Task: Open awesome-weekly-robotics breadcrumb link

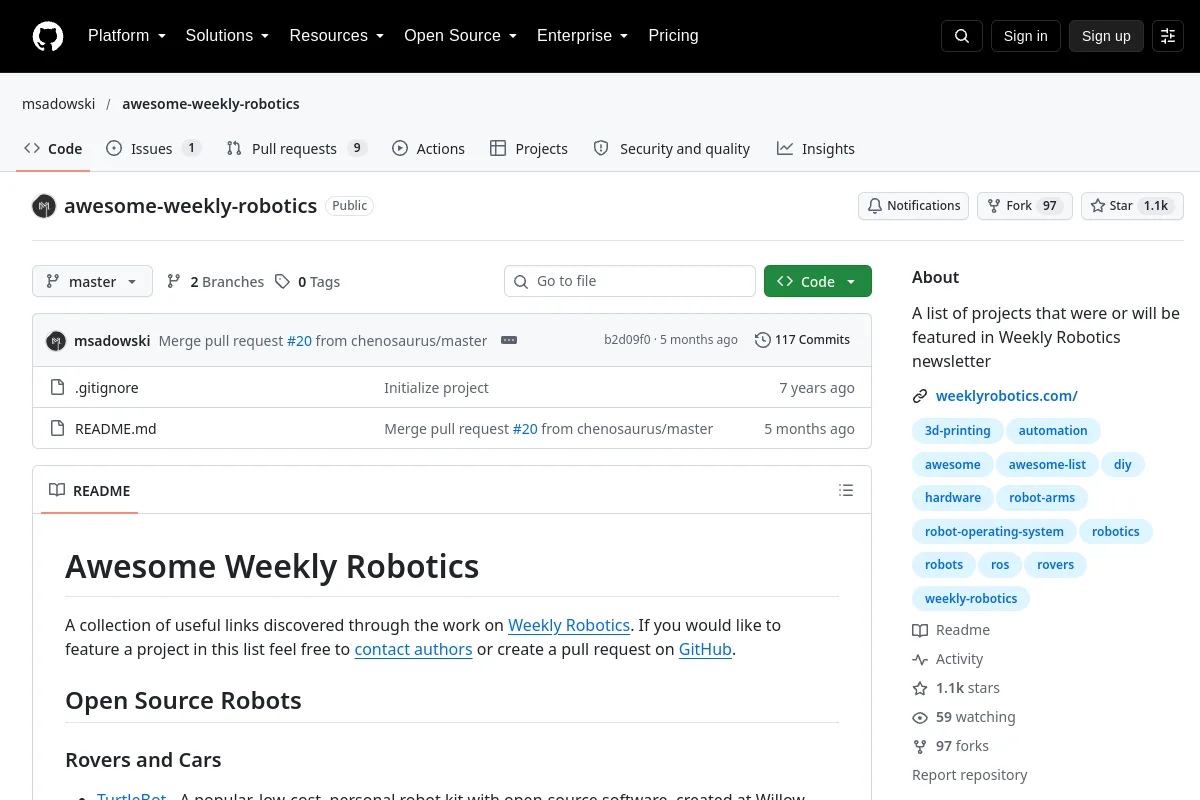Action: [211, 104]
